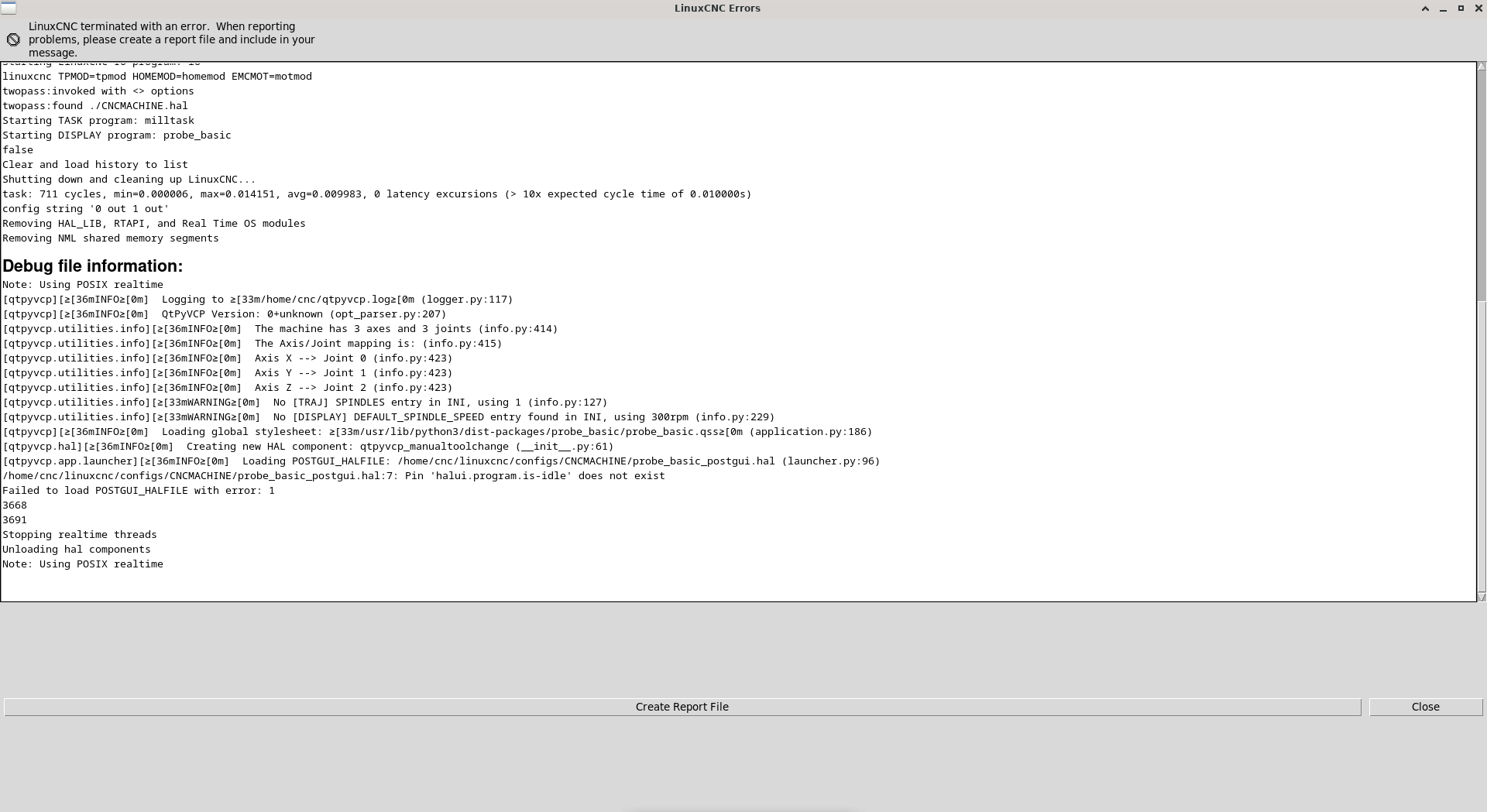Click the "config string '0 out 1 out'" line
This screenshot has height=812, width=1487.
click(x=86, y=209)
